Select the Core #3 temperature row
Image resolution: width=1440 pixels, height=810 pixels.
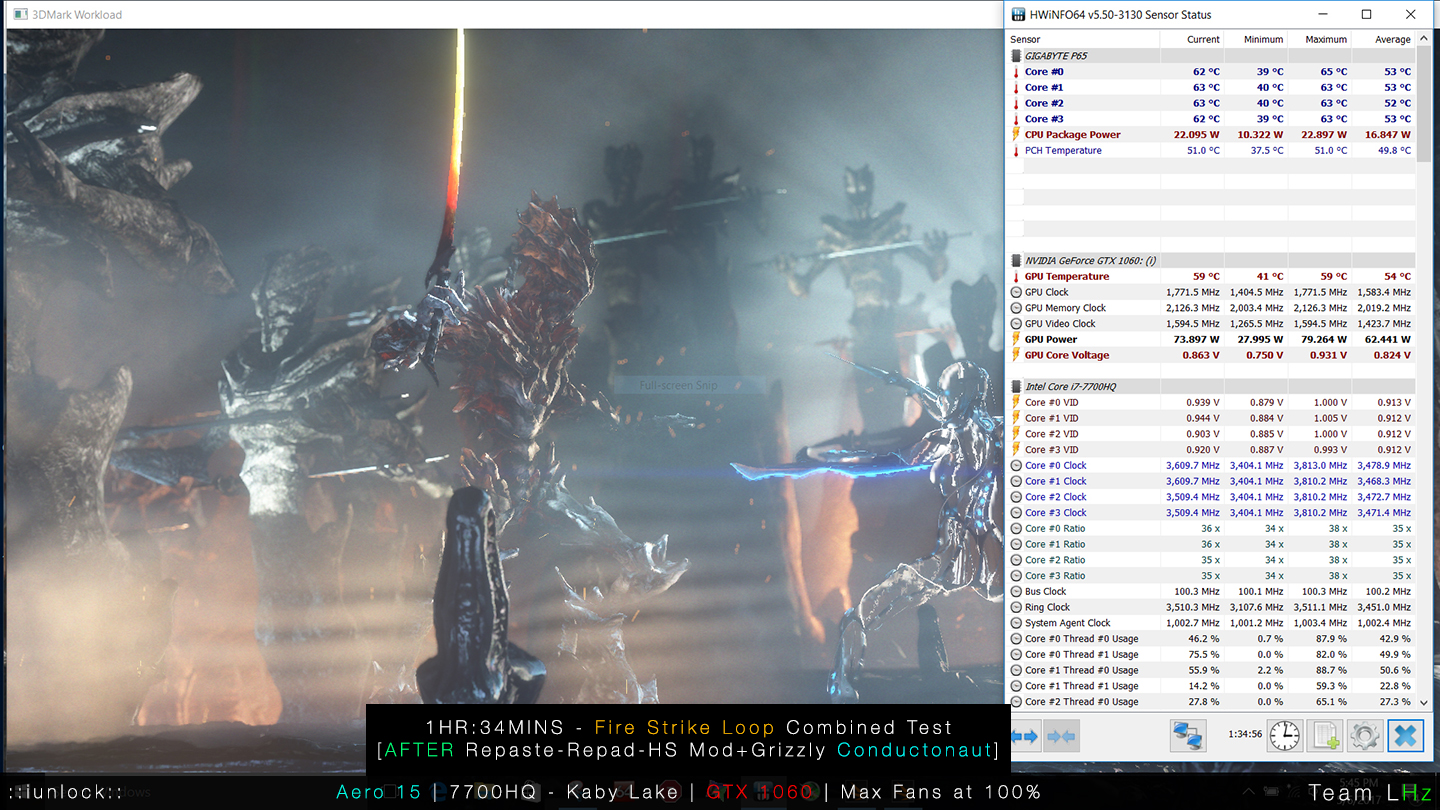click(1211, 119)
